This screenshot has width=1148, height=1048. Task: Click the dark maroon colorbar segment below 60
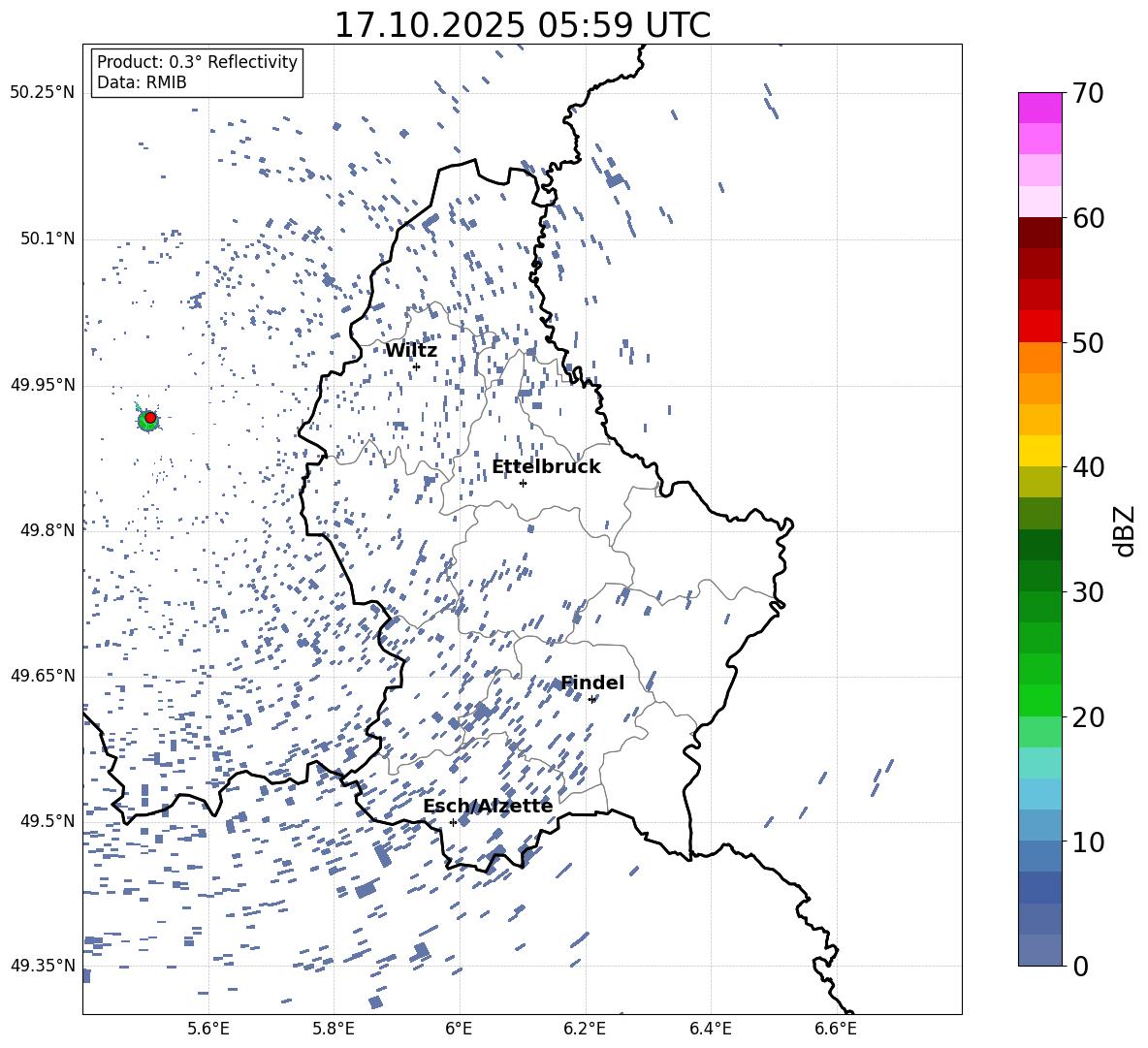[x=1040, y=233]
